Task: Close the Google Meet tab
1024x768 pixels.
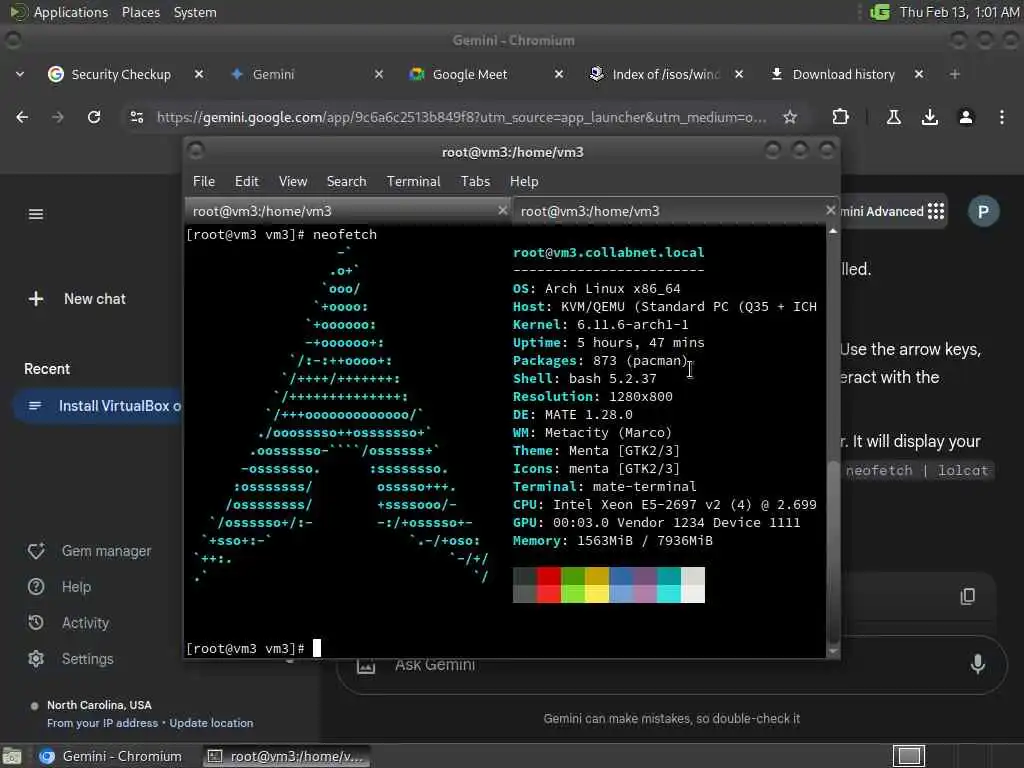Action: click(559, 74)
